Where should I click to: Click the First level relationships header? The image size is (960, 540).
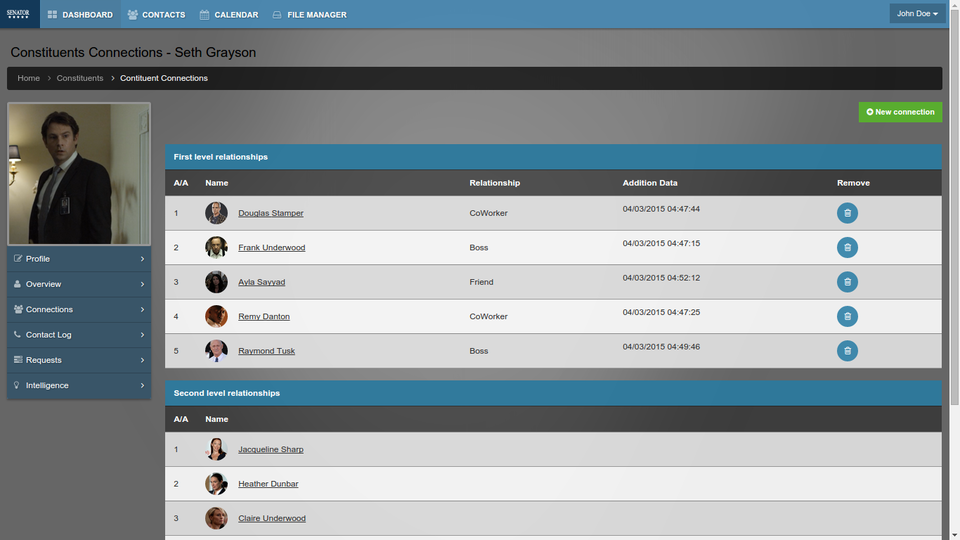[553, 157]
